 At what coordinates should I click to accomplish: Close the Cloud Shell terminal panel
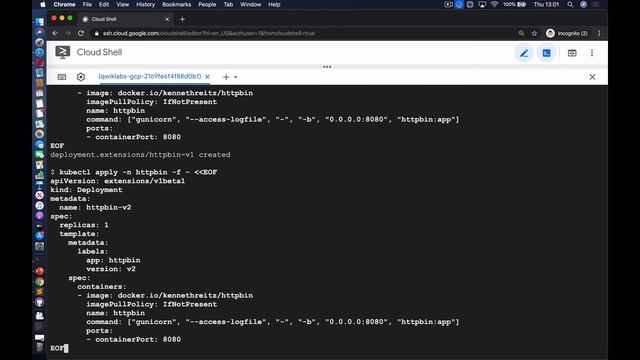(592, 77)
